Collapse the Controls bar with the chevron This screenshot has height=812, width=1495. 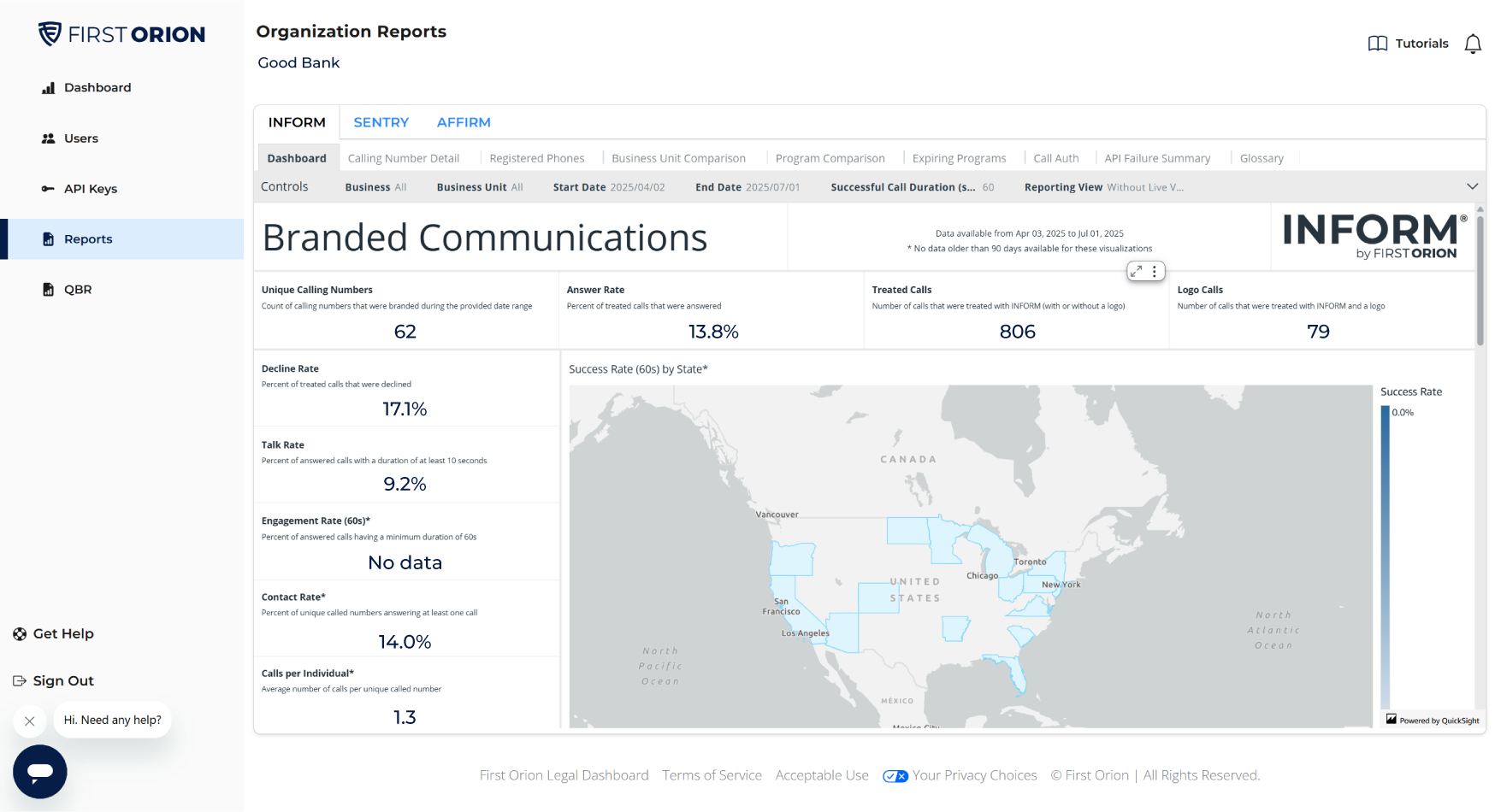coord(1474,185)
